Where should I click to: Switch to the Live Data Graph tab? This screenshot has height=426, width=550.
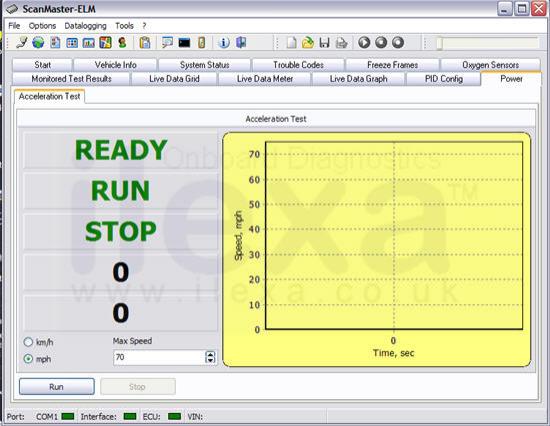[x=358, y=79]
